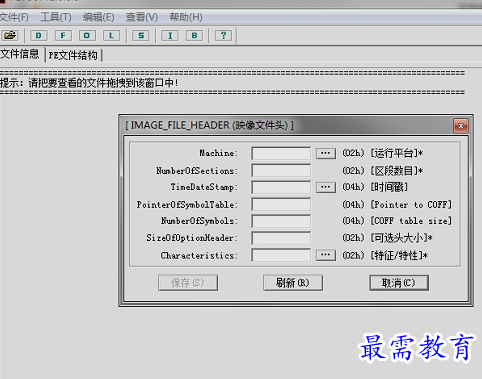Click the TimeDateStamp input field
Screen dimensions: 482x379
[x=281, y=187]
